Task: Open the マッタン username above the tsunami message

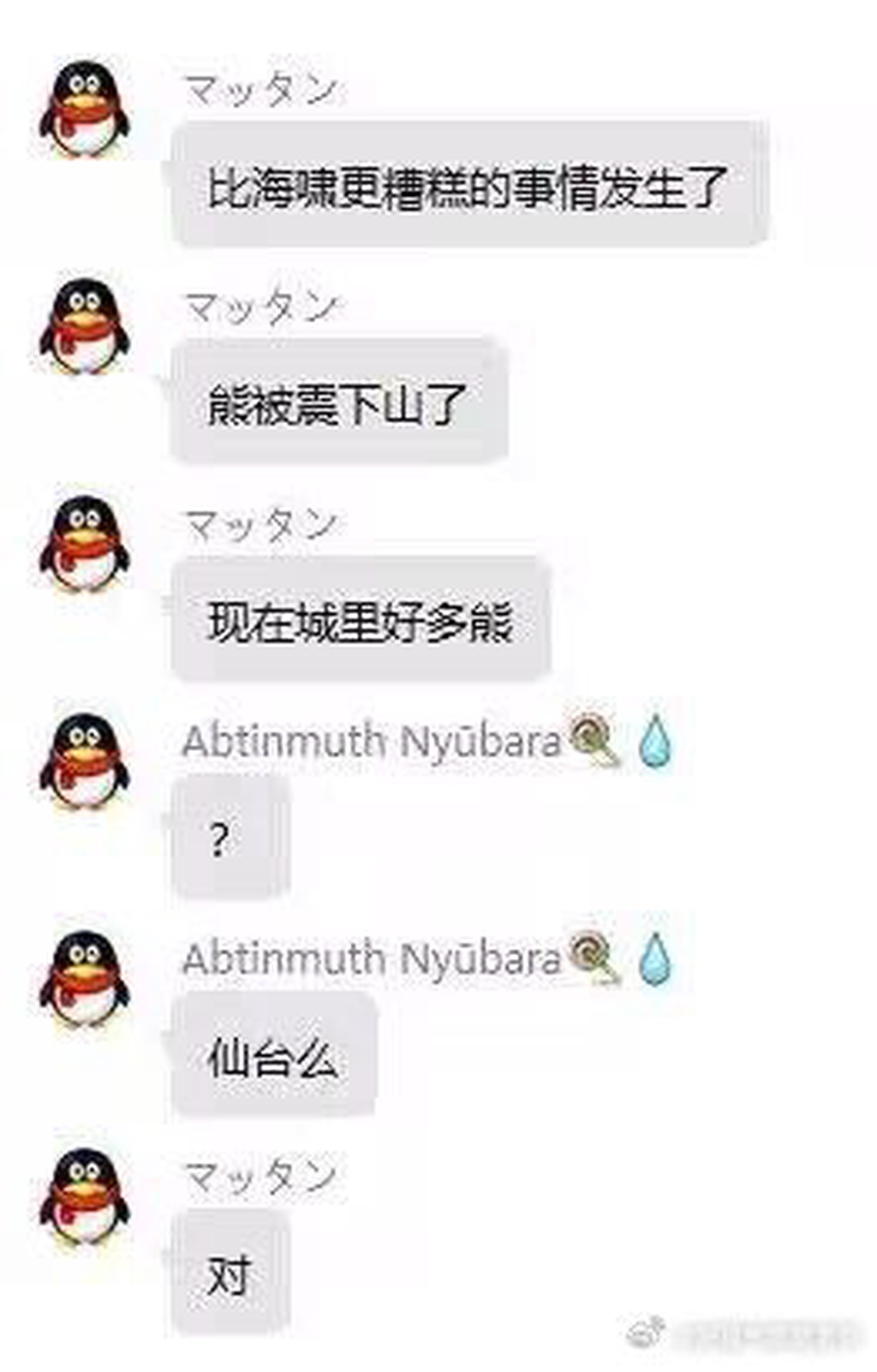Action: 260,88
